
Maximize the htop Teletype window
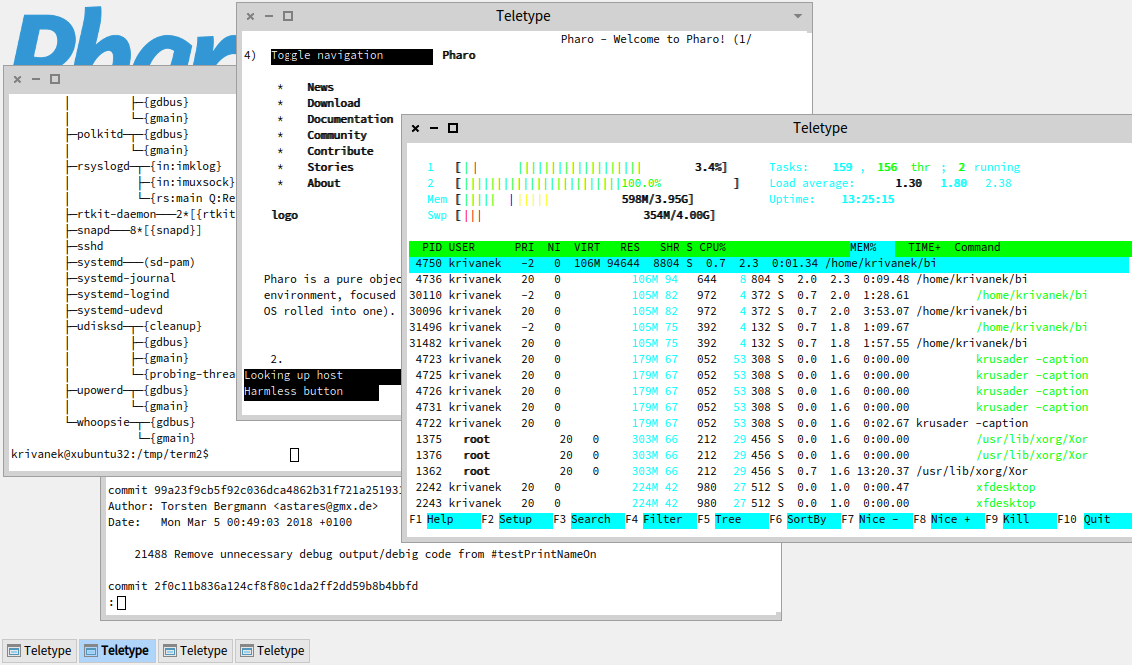tap(453, 129)
